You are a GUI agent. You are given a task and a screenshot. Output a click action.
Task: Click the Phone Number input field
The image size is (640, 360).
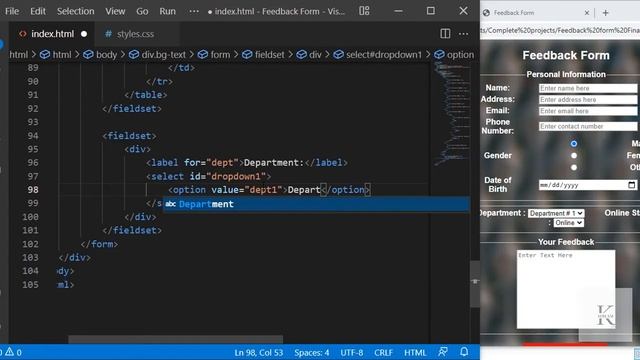588,127
